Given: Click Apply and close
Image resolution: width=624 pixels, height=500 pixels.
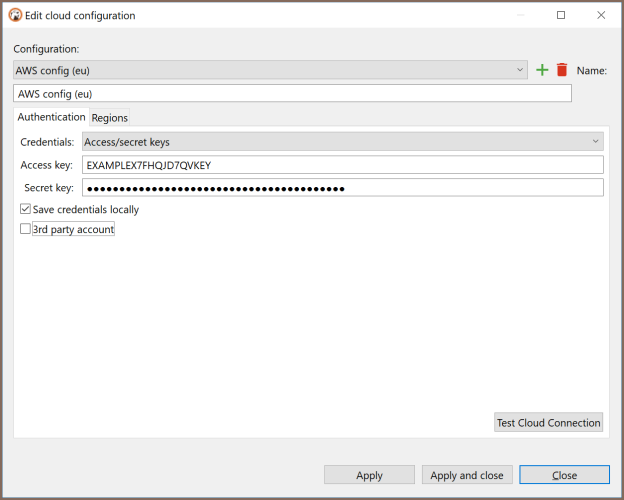Looking at the screenshot, I should tap(467, 475).
